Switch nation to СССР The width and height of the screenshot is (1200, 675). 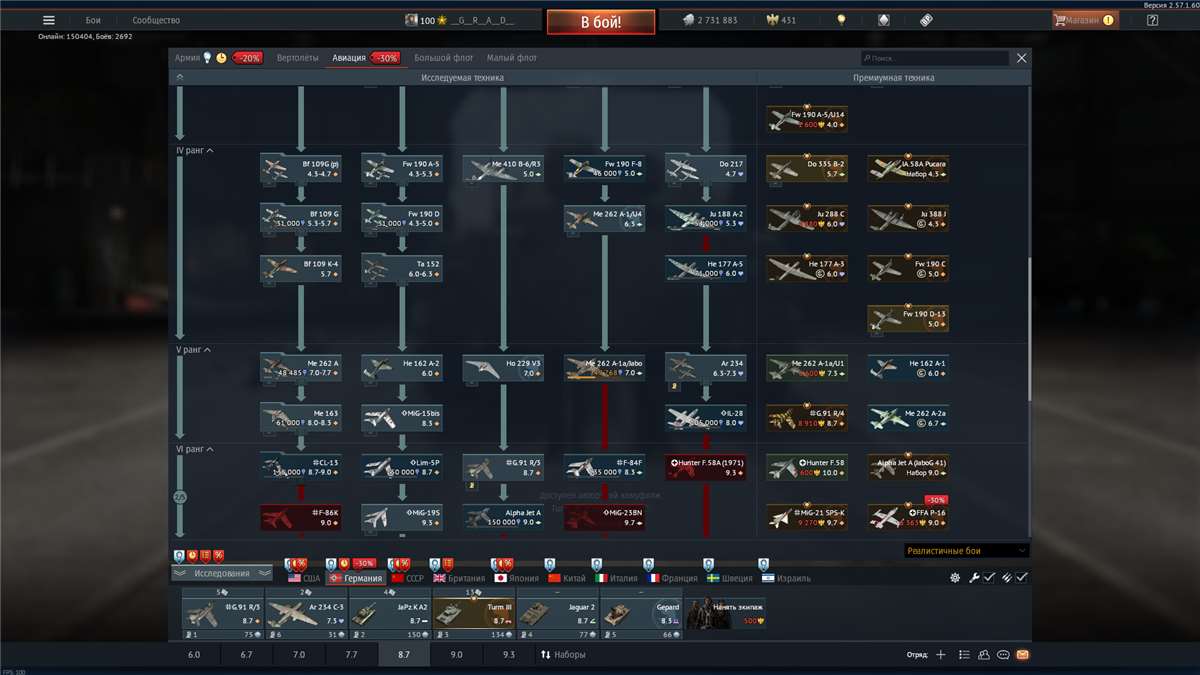click(409, 578)
